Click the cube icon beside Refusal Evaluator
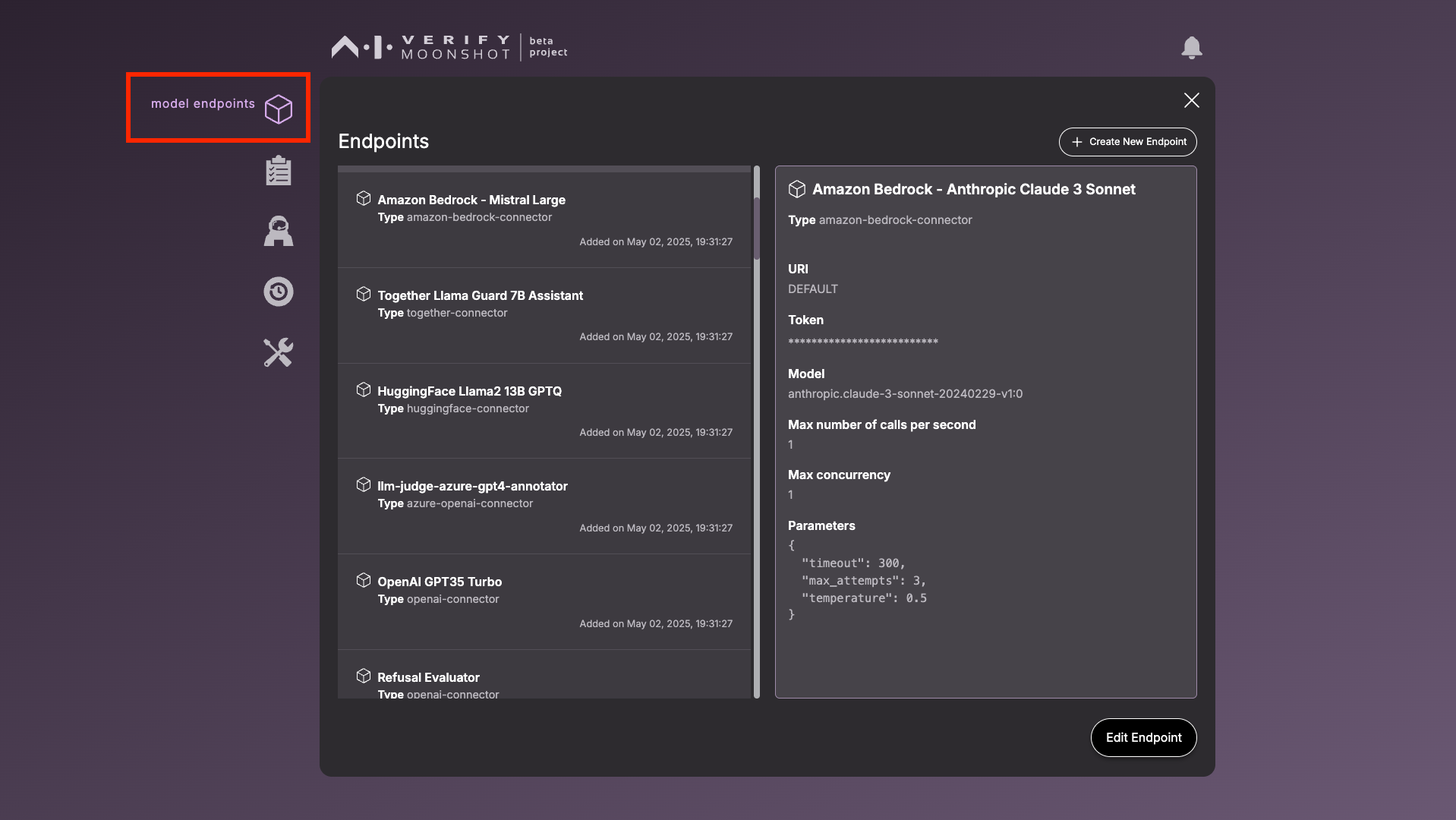 click(364, 676)
